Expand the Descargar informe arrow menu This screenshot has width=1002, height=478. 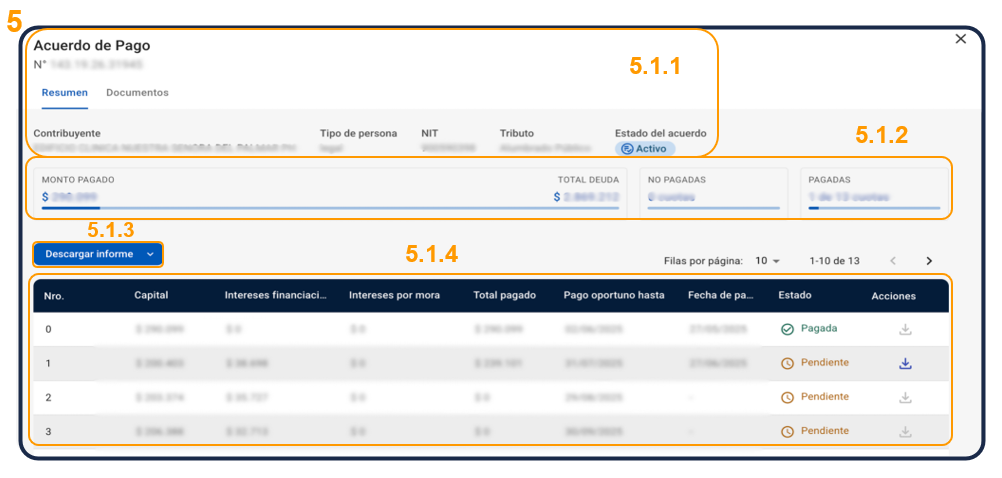tap(150, 254)
